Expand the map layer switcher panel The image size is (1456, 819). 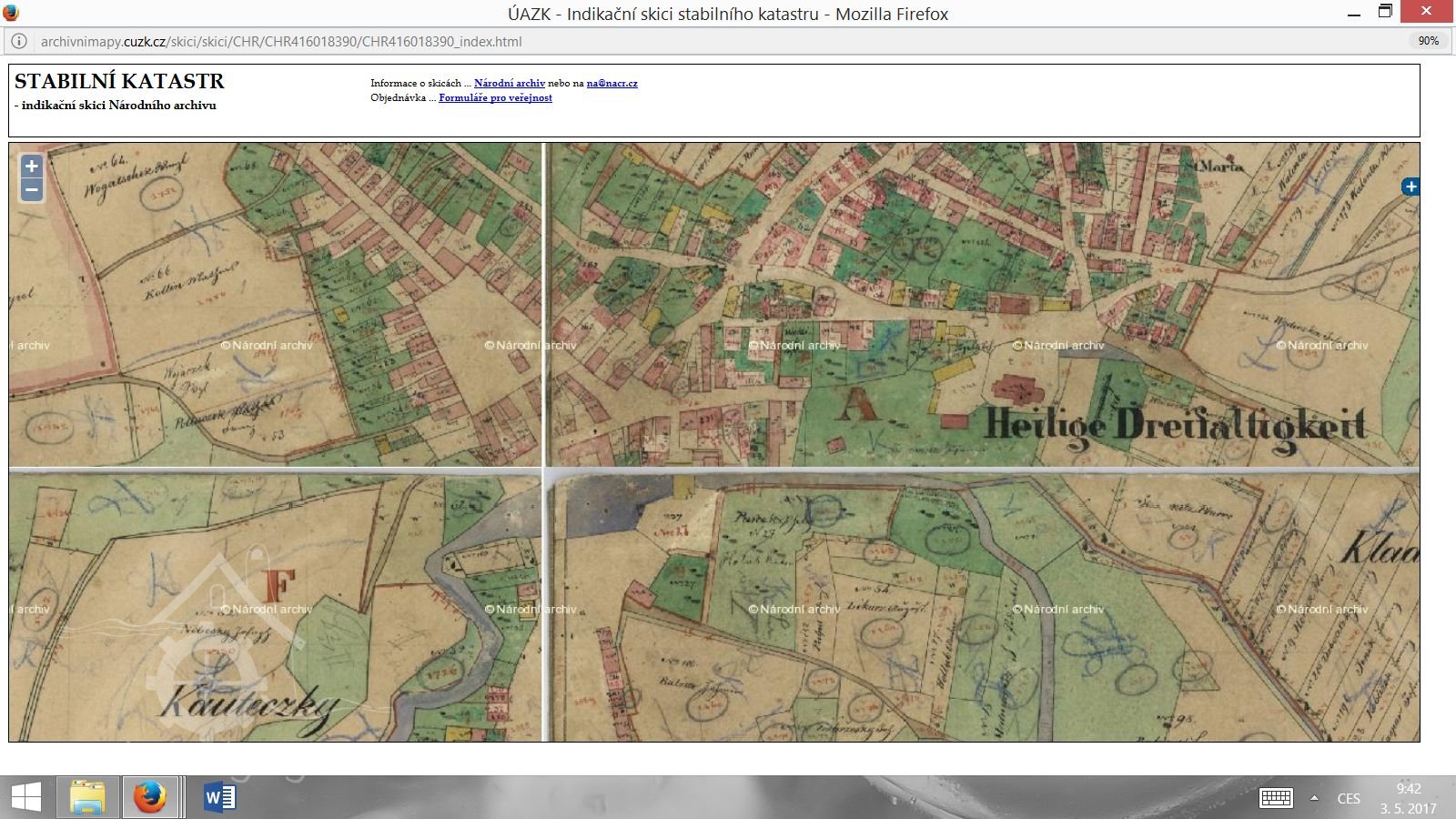(1410, 187)
